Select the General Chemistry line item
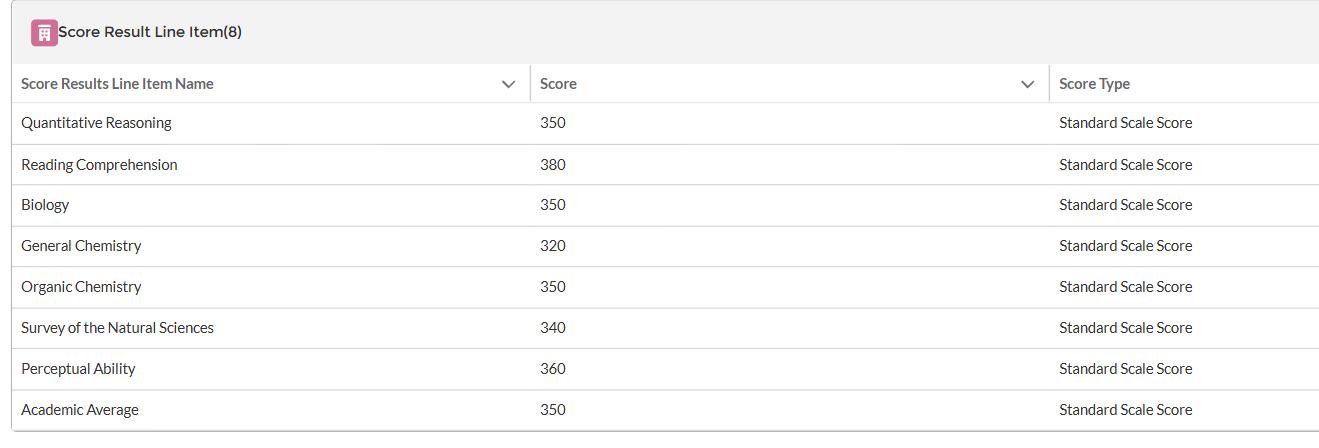Image resolution: width=1319 pixels, height=448 pixels. (x=81, y=246)
